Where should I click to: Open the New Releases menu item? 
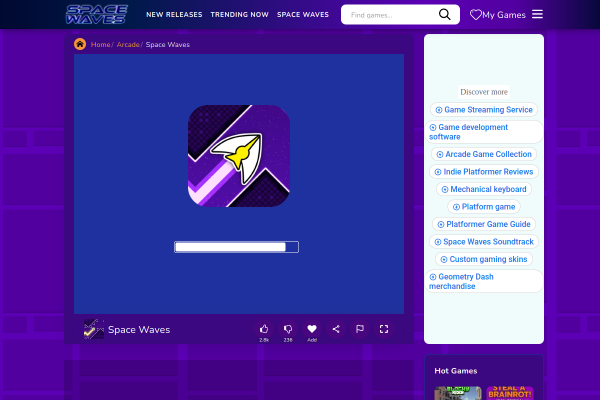(173, 15)
